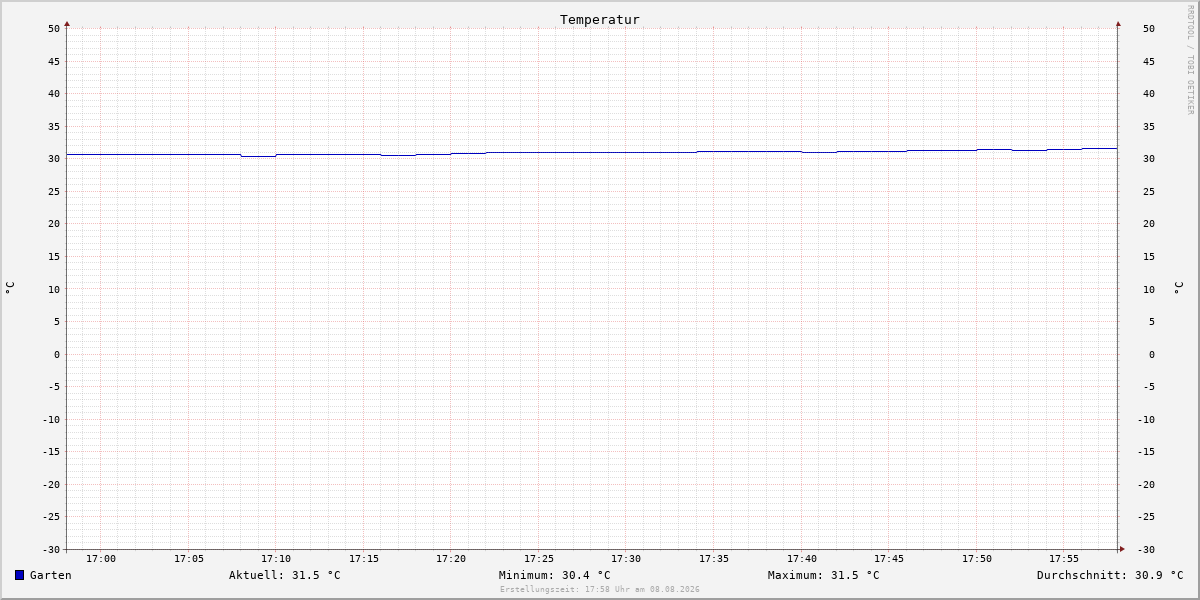Screen dimensions: 1200x600
Task: Click the Erstellungszeit timestamp footer text
Action: pos(600,590)
